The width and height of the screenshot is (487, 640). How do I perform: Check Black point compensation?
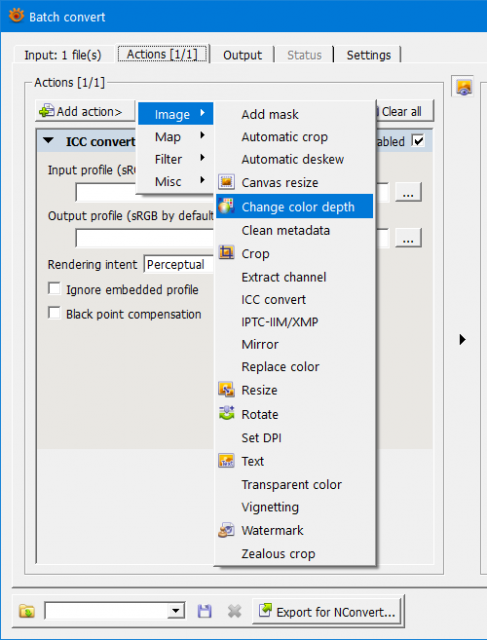(x=54, y=313)
